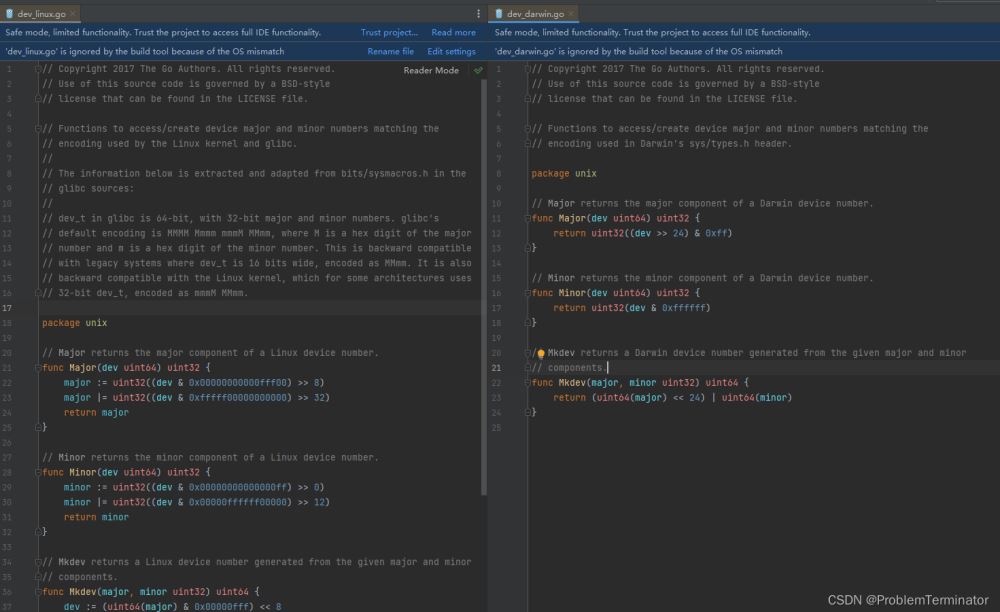Close the dev_darwin.go editor tab

pyautogui.click(x=571, y=13)
